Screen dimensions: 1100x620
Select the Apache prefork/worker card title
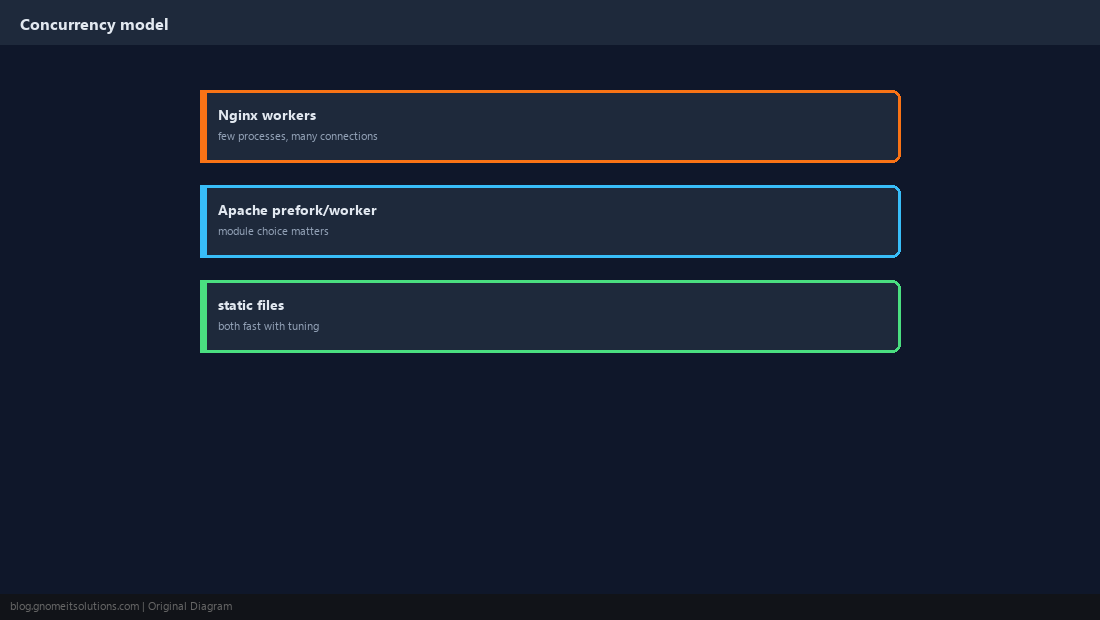pyautogui.click(x=297, y=210)
